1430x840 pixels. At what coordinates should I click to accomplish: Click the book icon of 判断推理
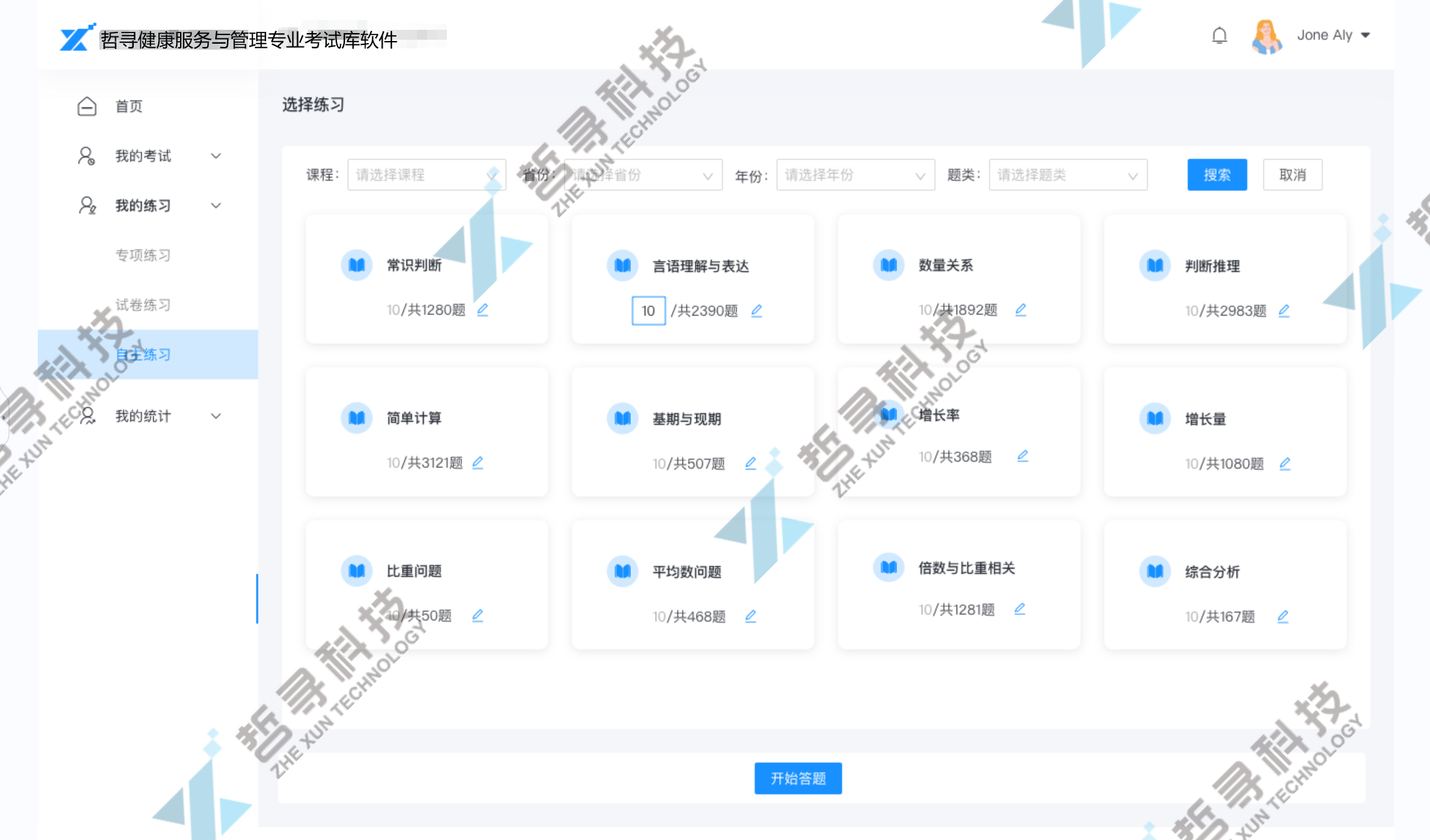pyautogui.click(x=1155, y=265)
